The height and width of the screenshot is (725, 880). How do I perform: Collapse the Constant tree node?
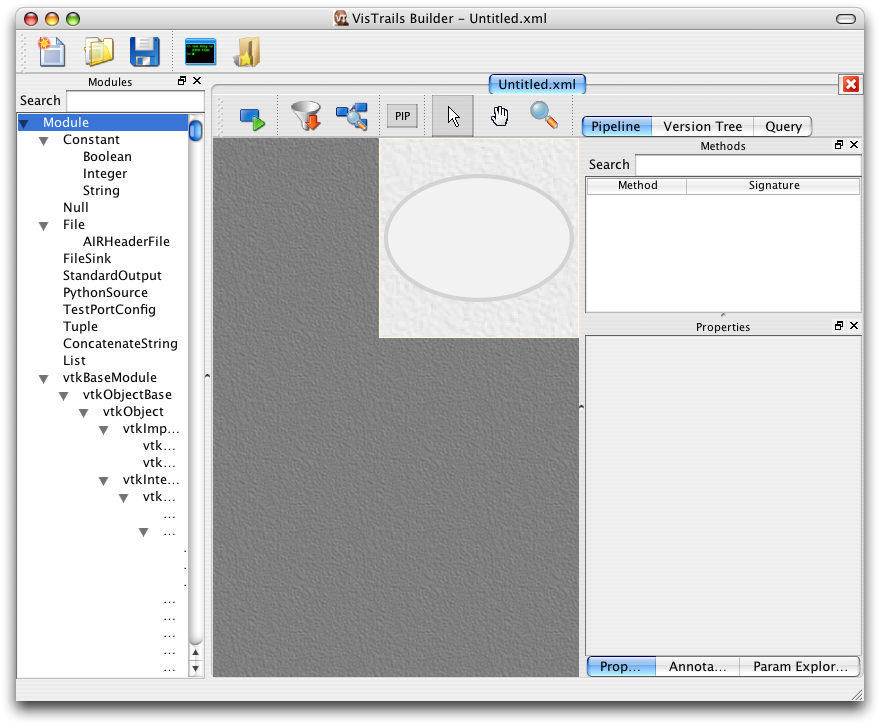44,141
